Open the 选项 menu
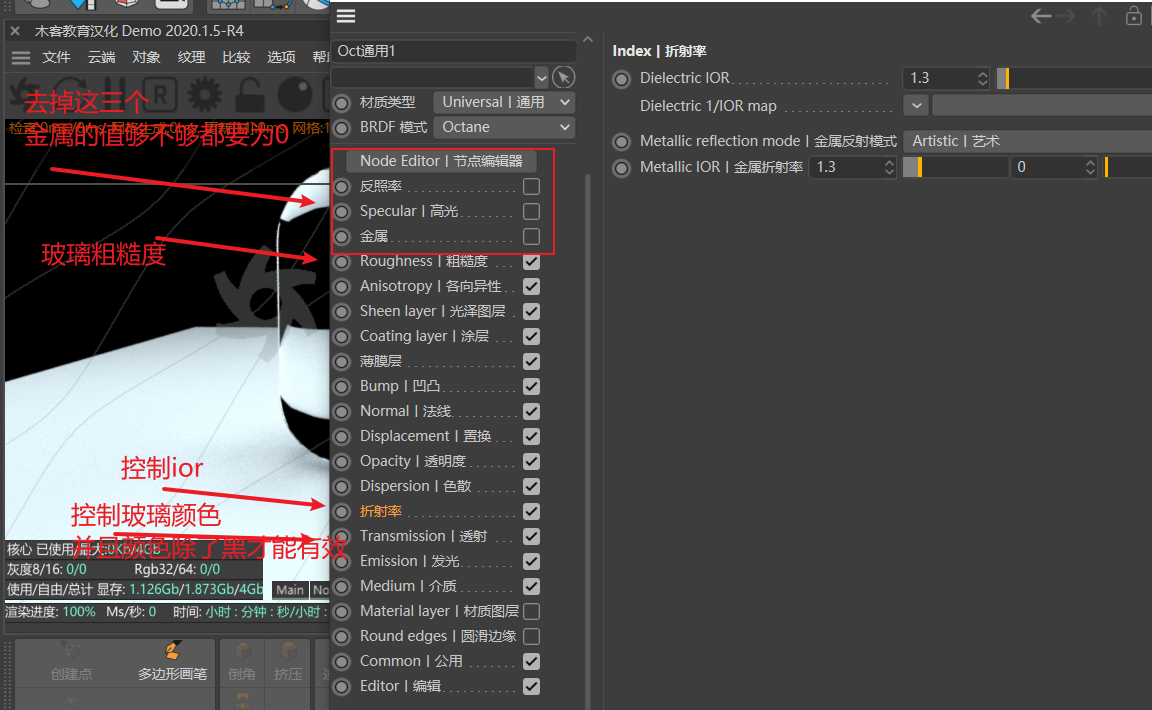 (x=281, y=57)
